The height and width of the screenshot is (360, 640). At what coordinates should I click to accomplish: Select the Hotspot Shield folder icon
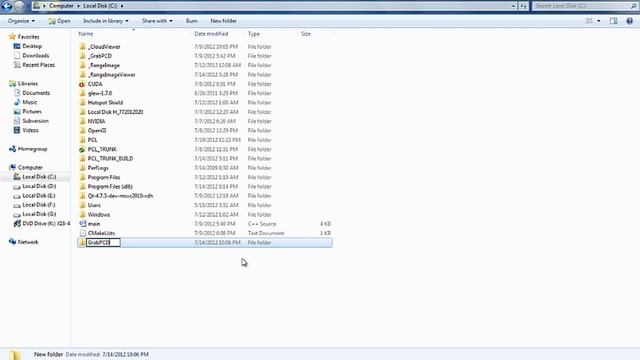tap(82, 102)
